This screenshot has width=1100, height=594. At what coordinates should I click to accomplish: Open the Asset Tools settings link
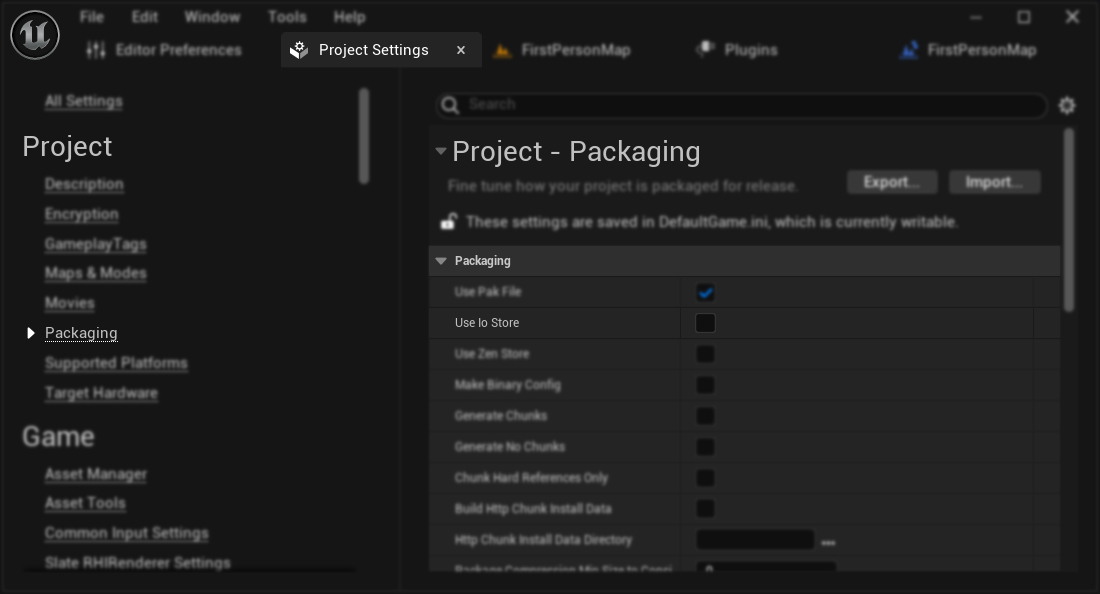pyautogui.click(x=85, y=504)
